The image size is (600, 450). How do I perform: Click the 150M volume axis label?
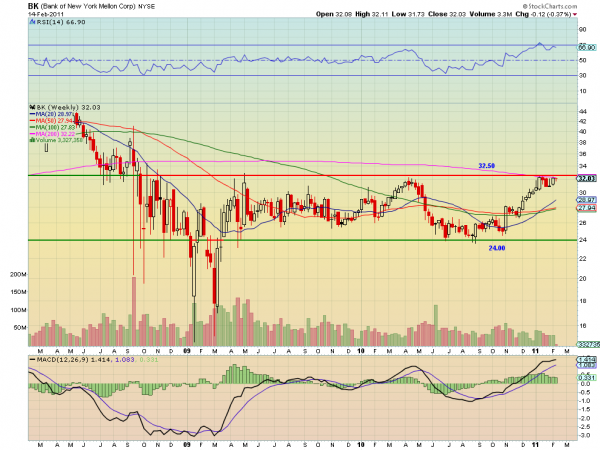18,292
